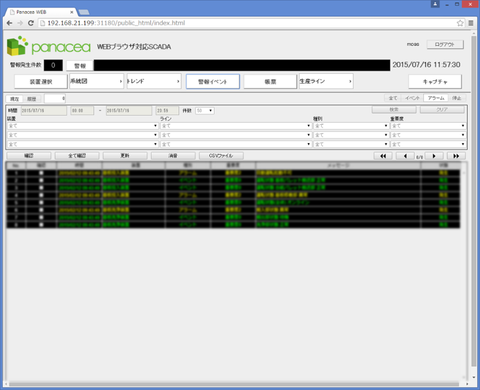The width and height of the screenshot is (480, 390).
Task: Check the confirm box in row 4
Action: (x=41, y=195)
